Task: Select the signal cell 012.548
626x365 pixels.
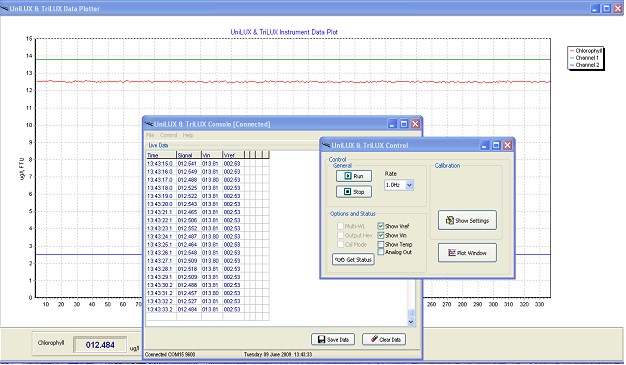Action: [188, 253]
